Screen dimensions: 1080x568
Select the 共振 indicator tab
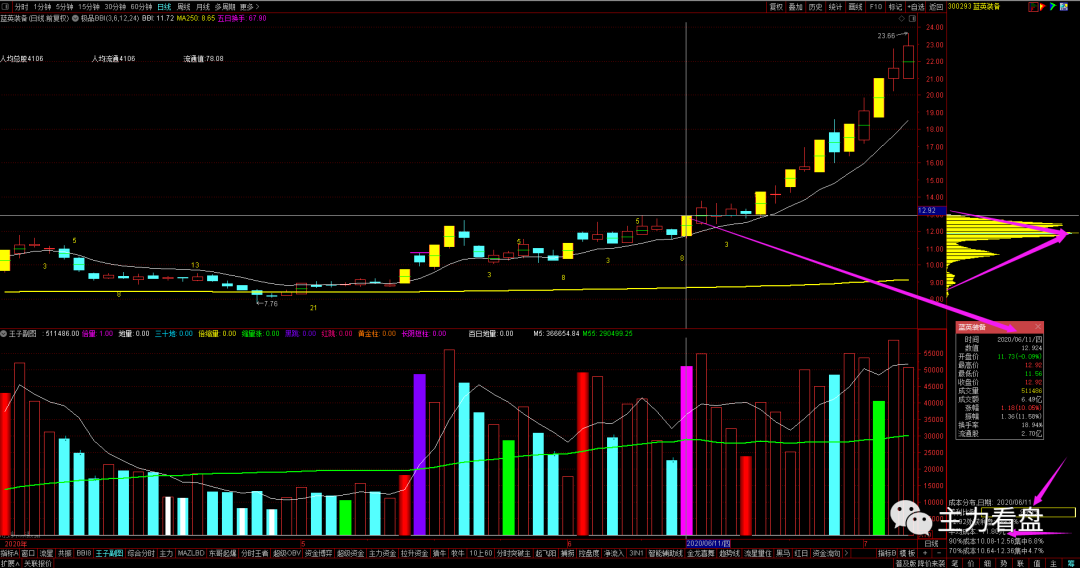click(65, 554)
